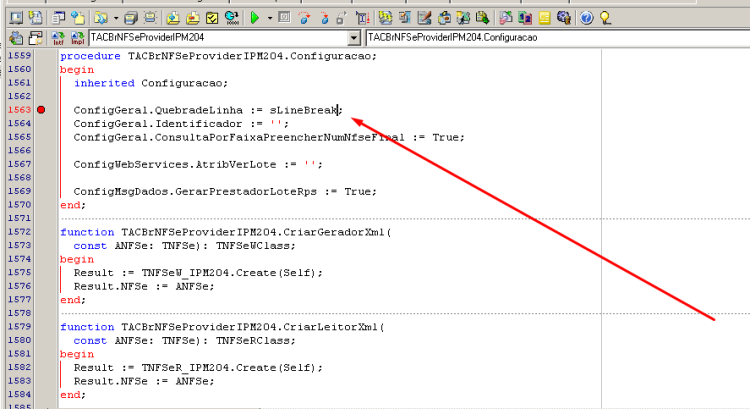The image size is (750, 409).
Task: Click the green Run arrow icon
Action: point(255,18)
